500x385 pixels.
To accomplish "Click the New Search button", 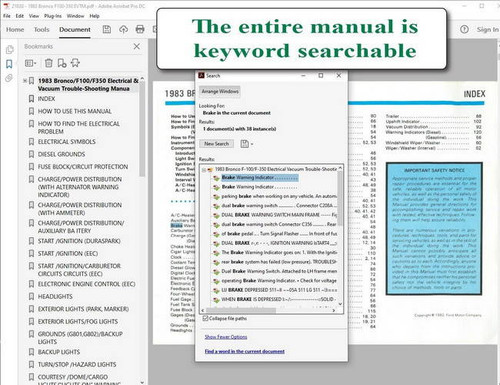I will (x=217, y=144).
